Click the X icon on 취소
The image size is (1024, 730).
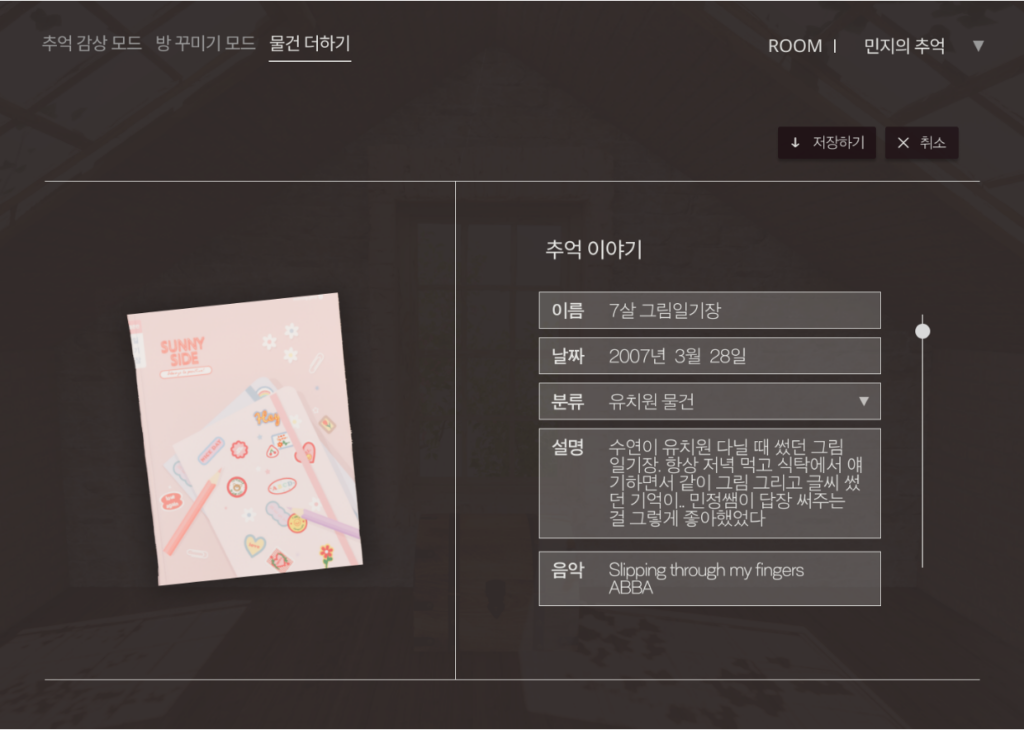[x=903, y=142]
